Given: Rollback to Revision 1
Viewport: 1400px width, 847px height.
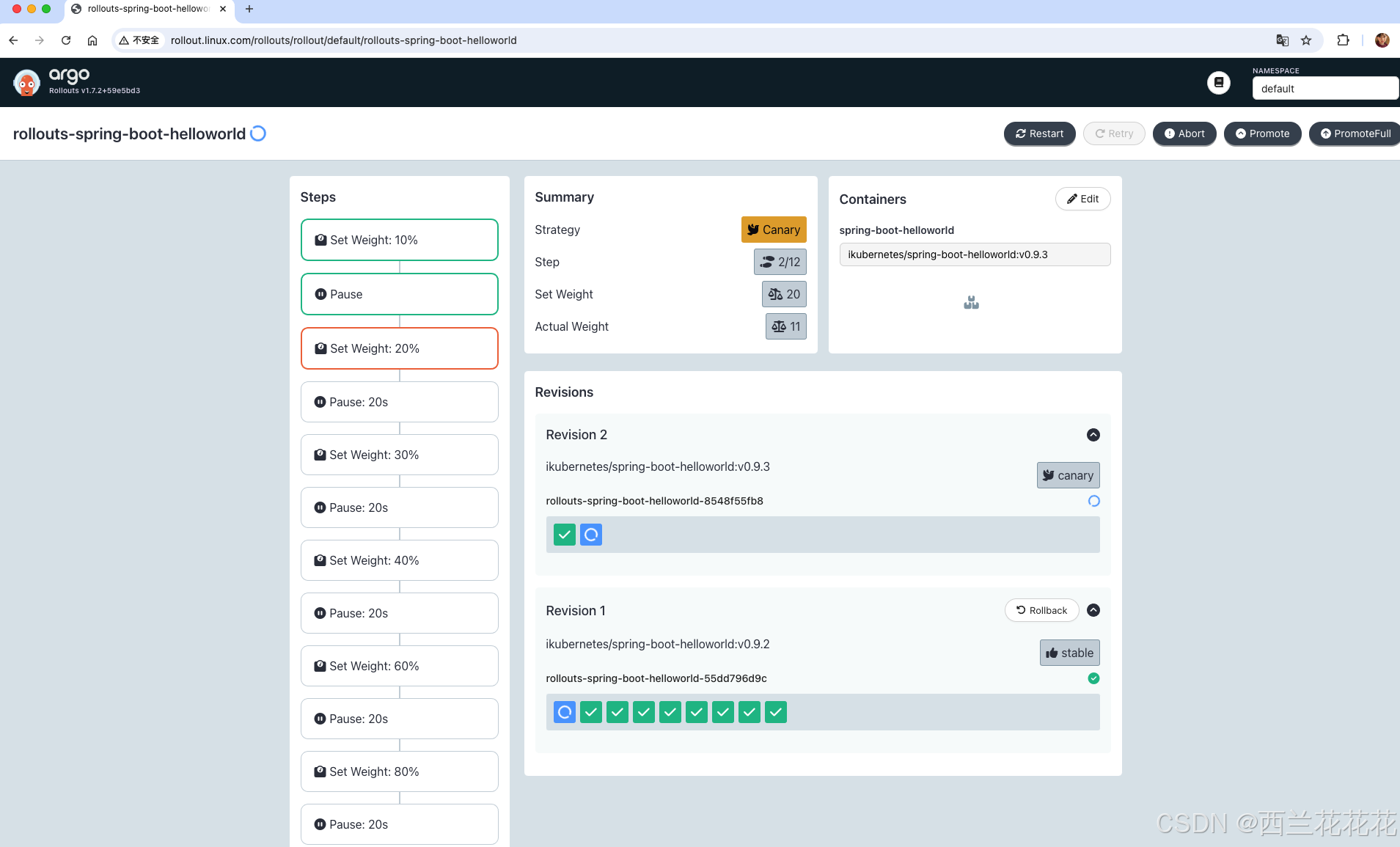Looking at the screenshot, I should click(1041, 610).
